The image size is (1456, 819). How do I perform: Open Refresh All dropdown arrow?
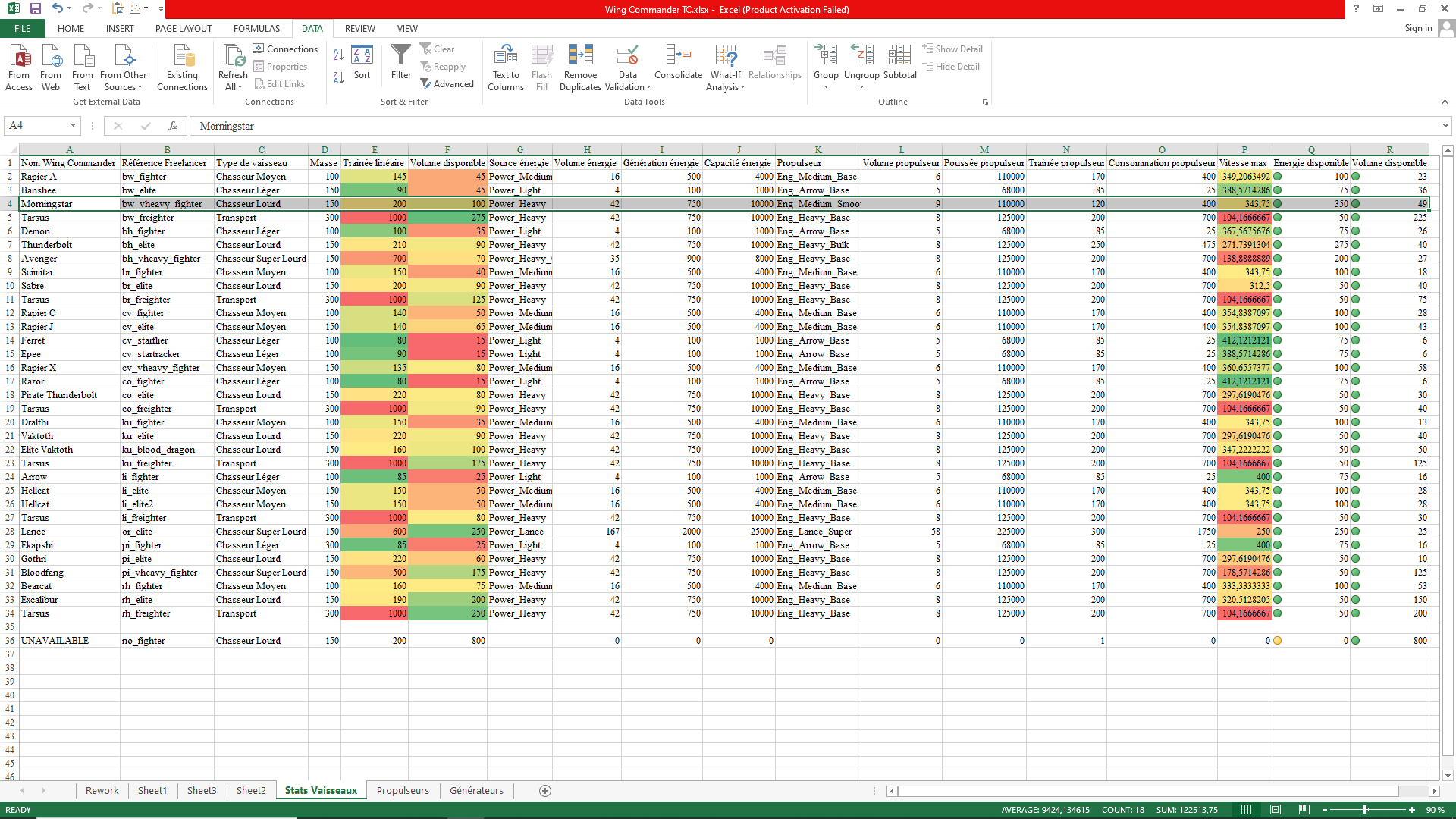pyautogui.click(x=240, y=87)
